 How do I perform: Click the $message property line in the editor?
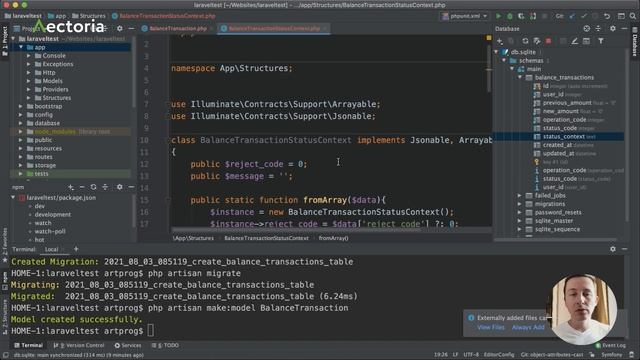pyautogui.click(x=241, y=176)
